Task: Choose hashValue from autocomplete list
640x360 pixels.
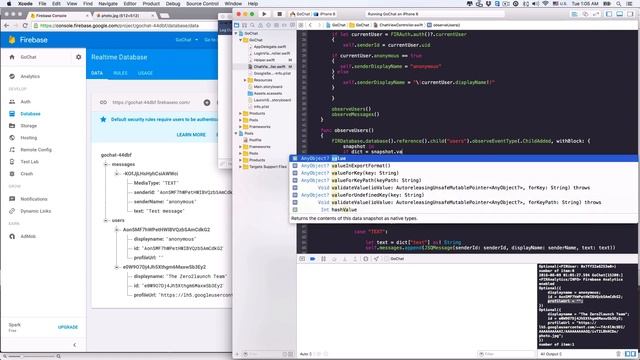Action: click(463, 210)
